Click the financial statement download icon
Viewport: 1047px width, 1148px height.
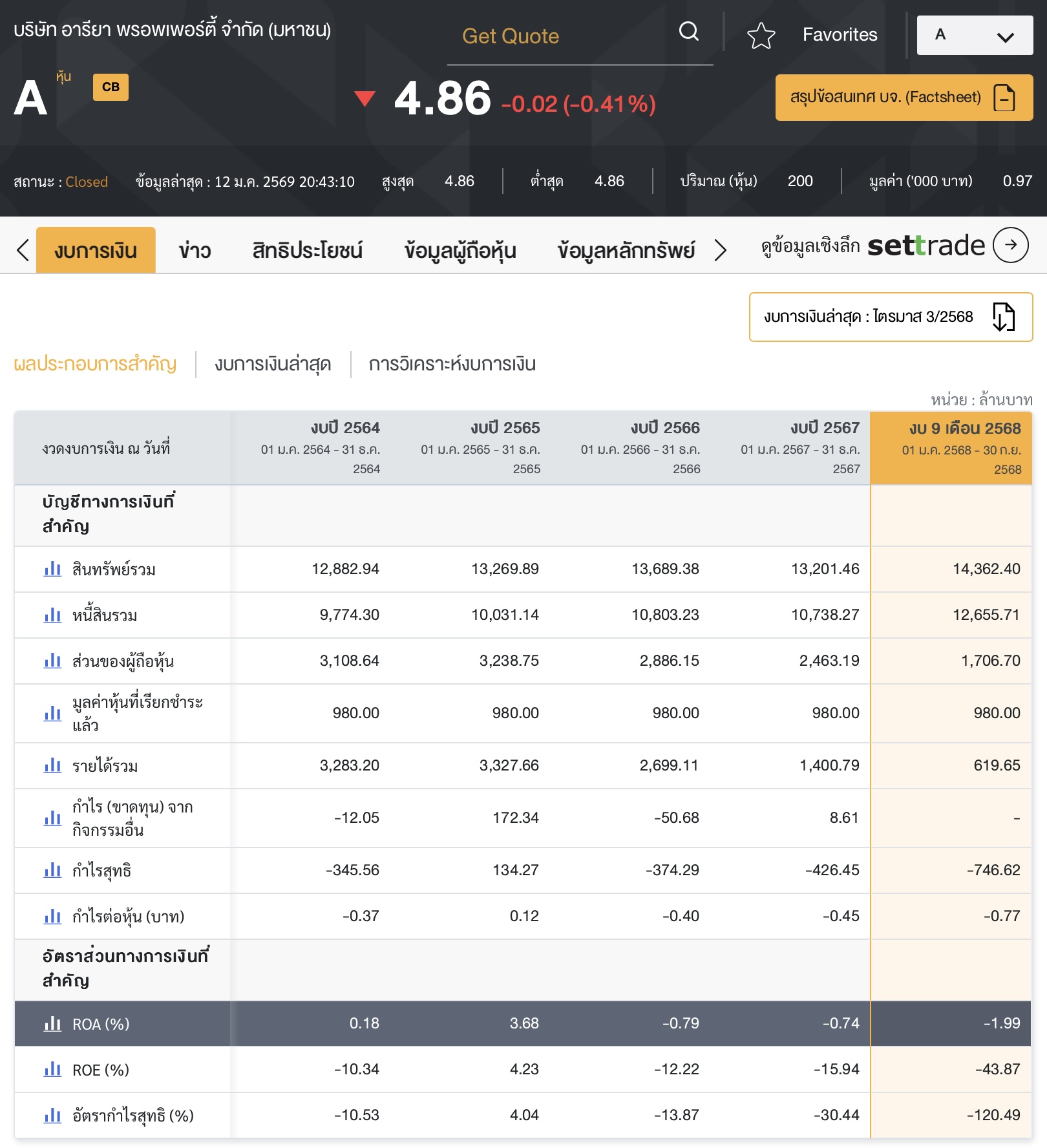click(1004, 317)
